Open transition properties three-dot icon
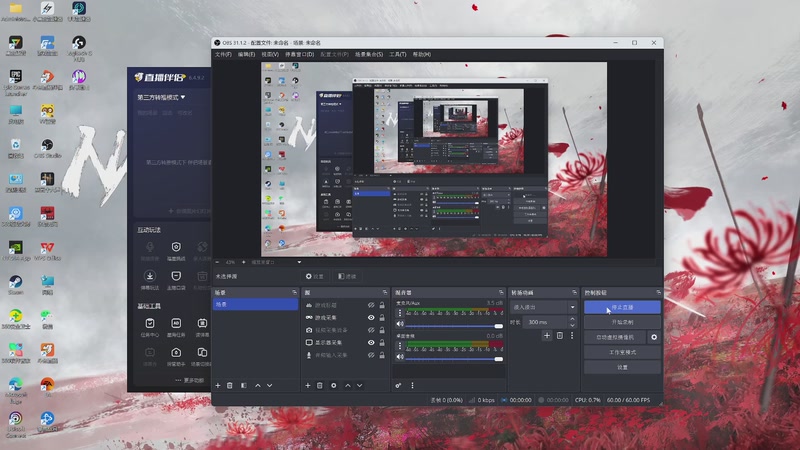 click(572, 336)
